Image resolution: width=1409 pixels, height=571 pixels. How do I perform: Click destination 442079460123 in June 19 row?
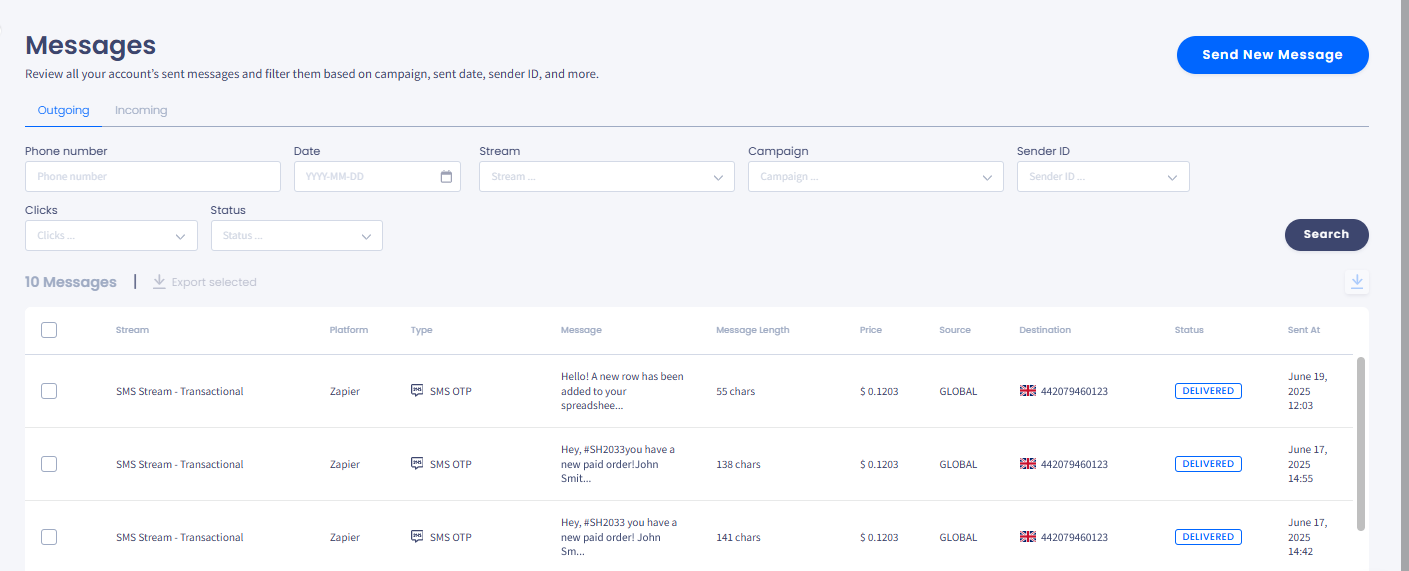click(1074, 391)
